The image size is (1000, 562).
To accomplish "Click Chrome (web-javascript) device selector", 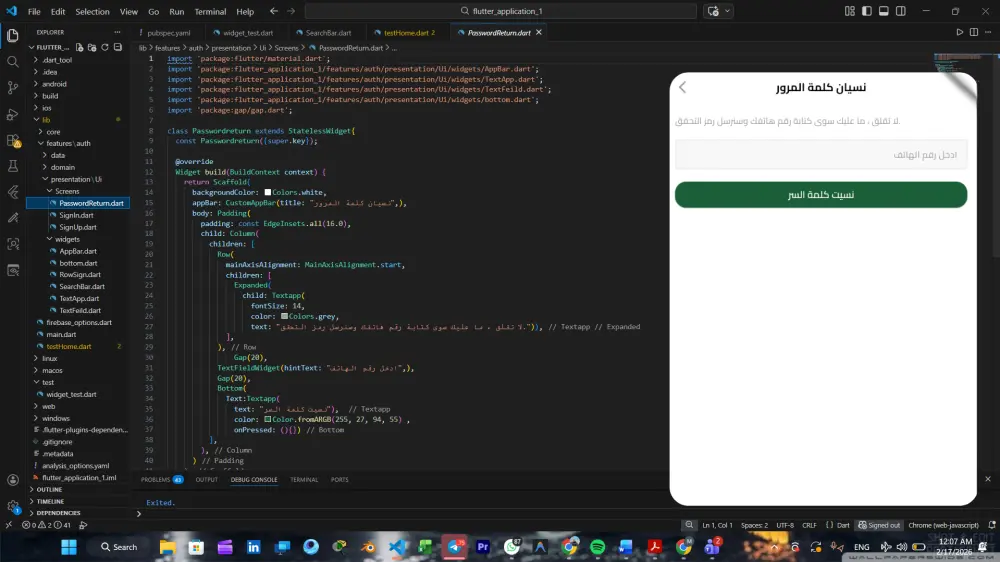I will (x=943, y=525).
